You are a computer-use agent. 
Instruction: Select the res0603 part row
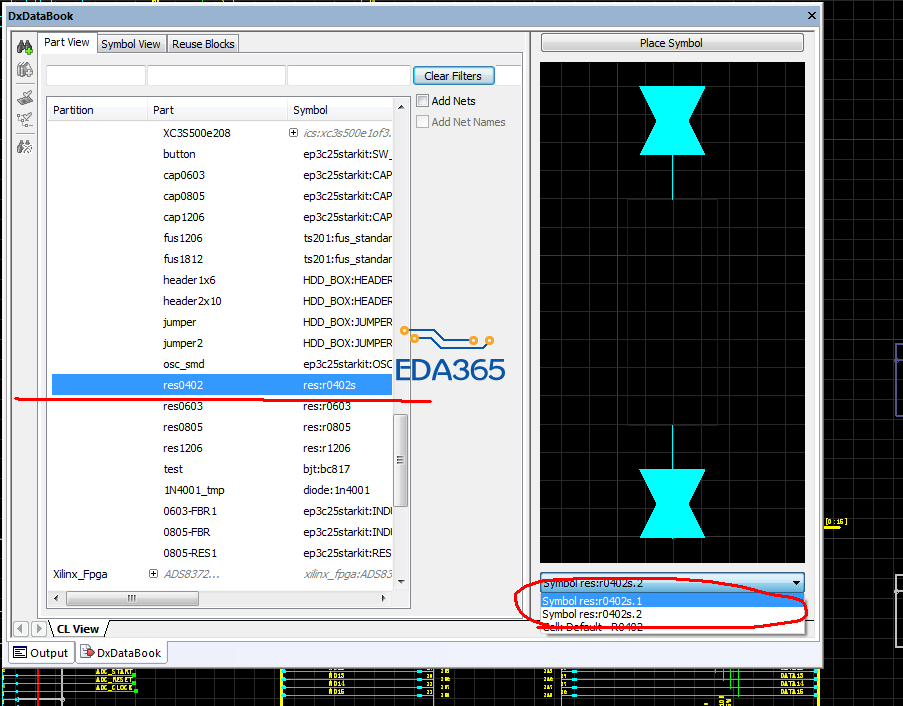coord(222,406)
